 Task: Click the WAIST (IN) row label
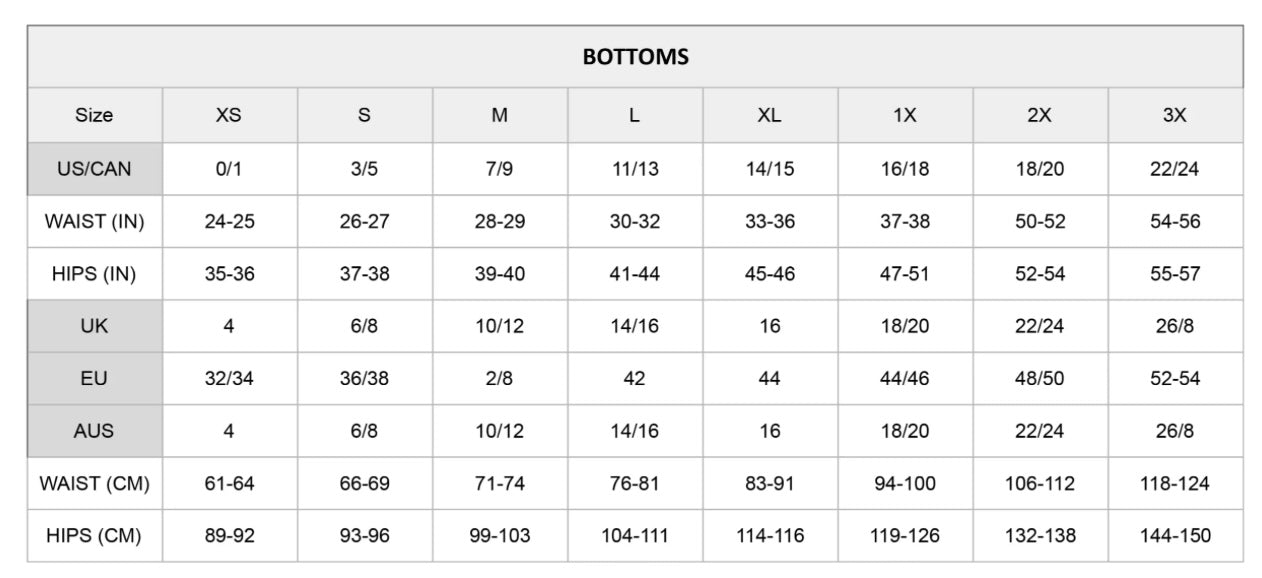pos(94,221)
